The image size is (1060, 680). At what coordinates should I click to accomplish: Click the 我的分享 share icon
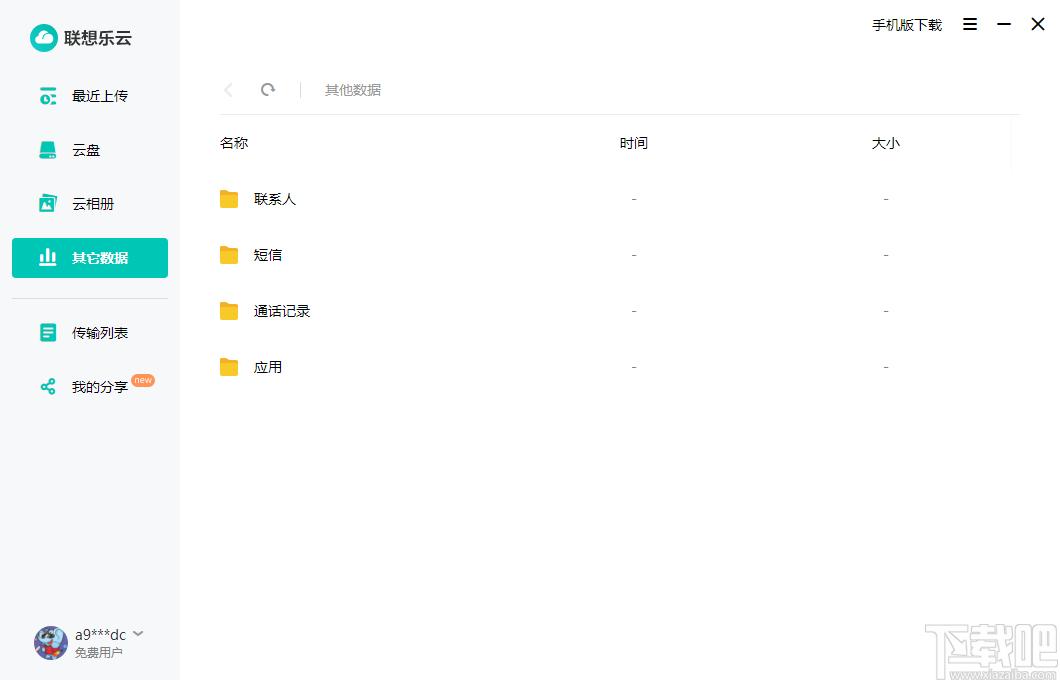[x=48, y=387]
